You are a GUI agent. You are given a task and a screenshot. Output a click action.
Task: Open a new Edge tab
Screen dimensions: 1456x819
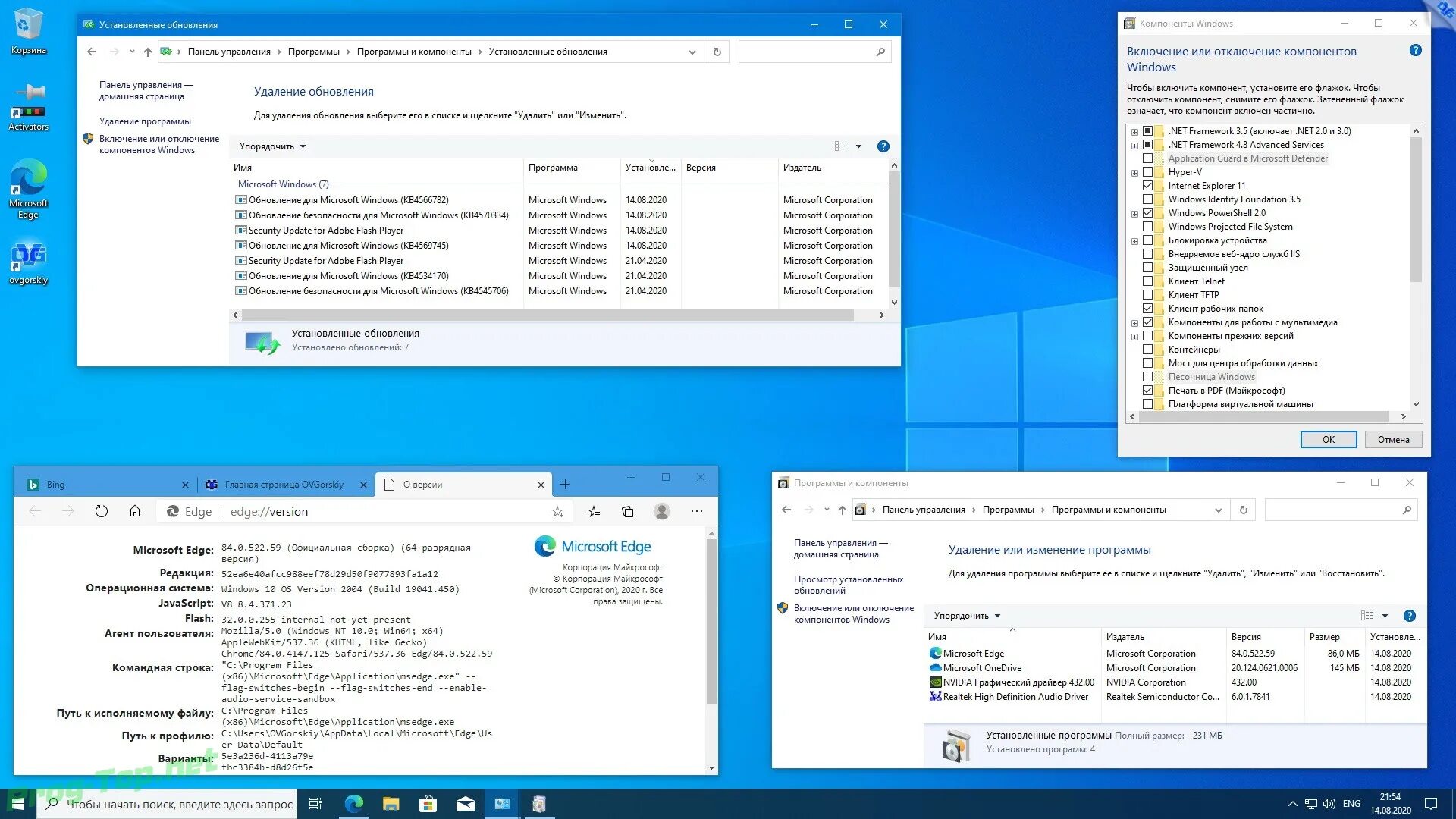tap(565, 485)
